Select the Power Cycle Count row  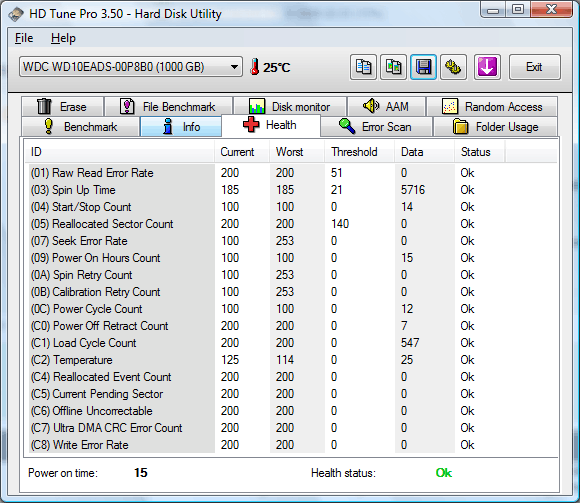tap(291, 309)
